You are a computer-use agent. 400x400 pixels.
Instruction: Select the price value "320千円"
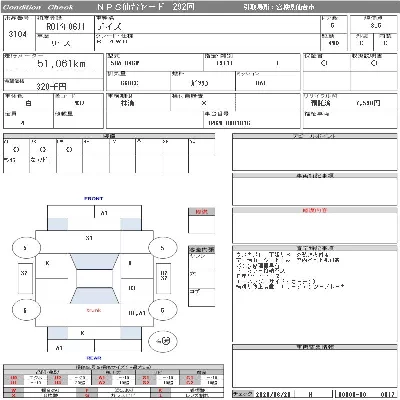point(51,87)
